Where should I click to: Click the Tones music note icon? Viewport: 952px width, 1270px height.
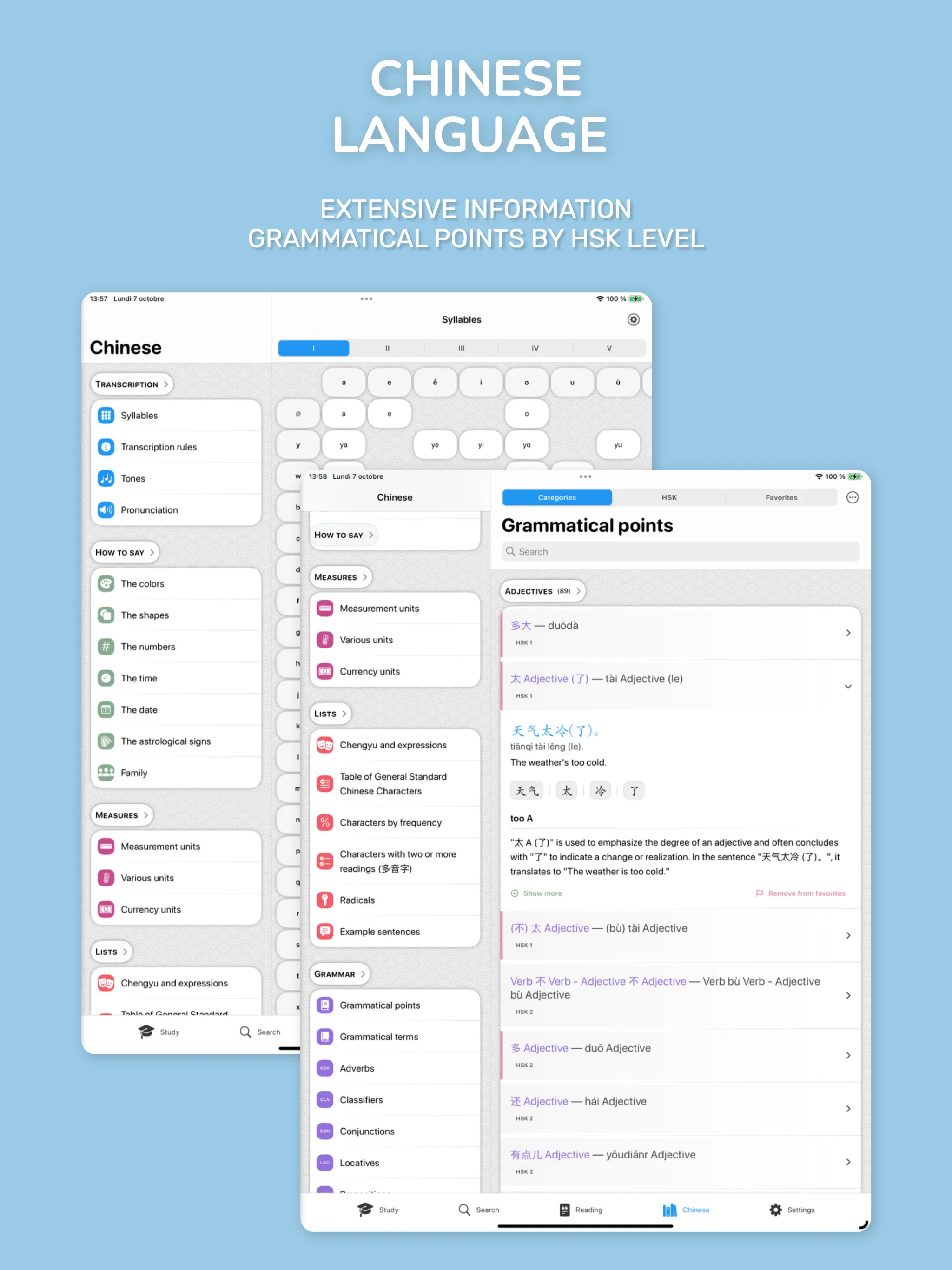(106, 478)
